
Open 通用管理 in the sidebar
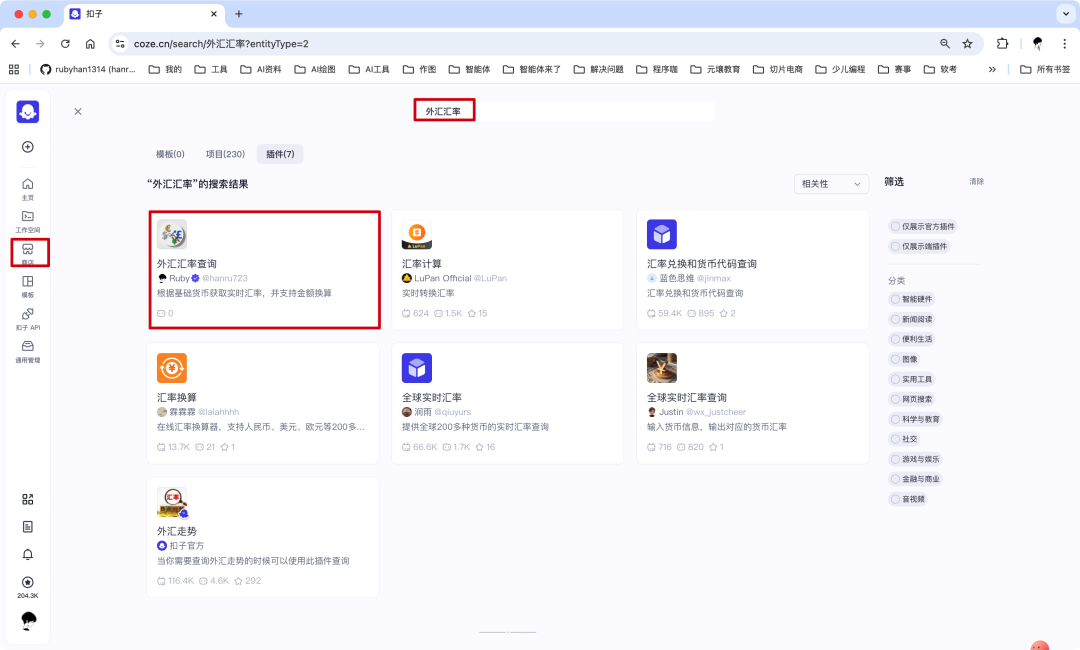click(28, 351)
